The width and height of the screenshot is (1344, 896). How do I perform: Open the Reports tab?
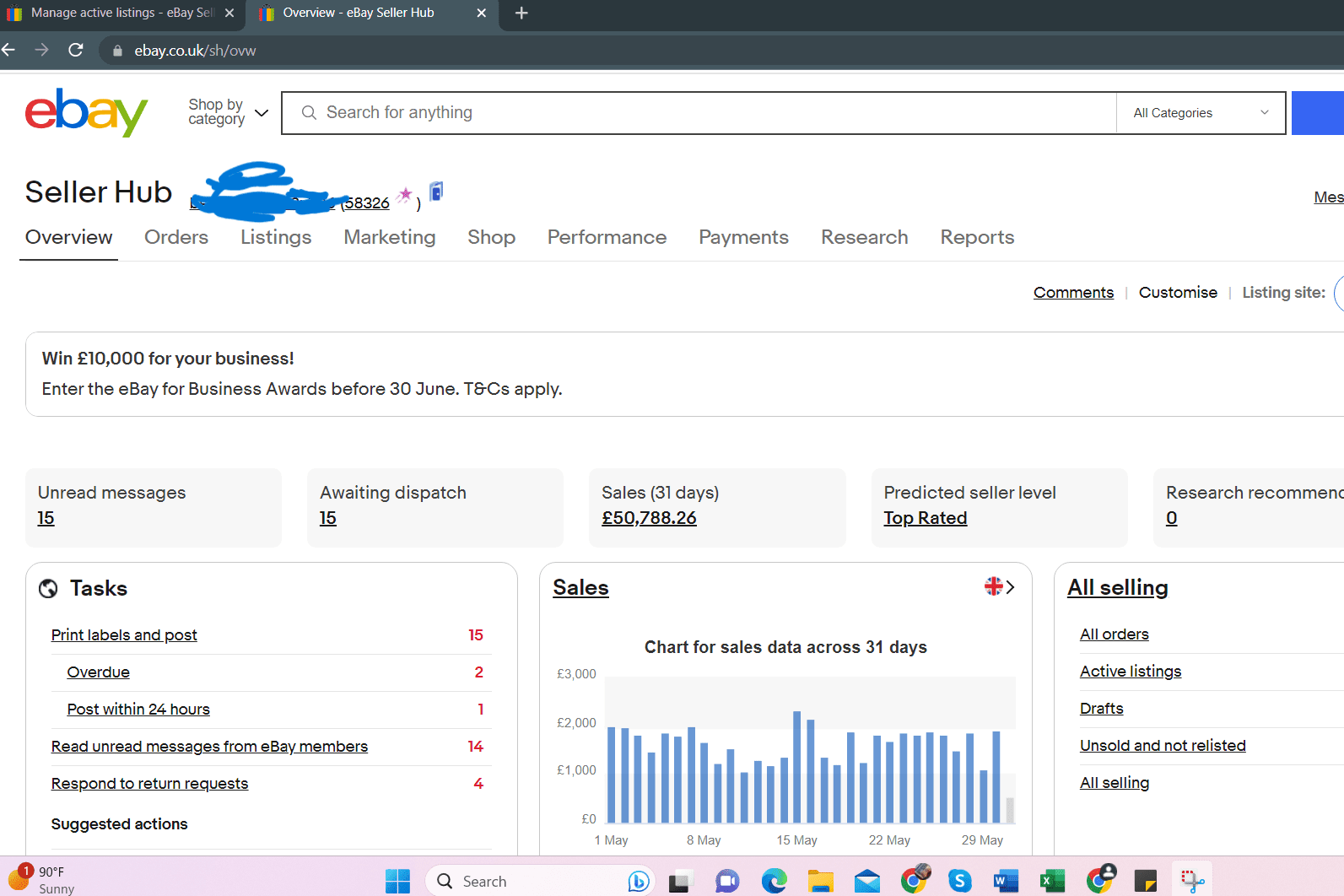977,237
